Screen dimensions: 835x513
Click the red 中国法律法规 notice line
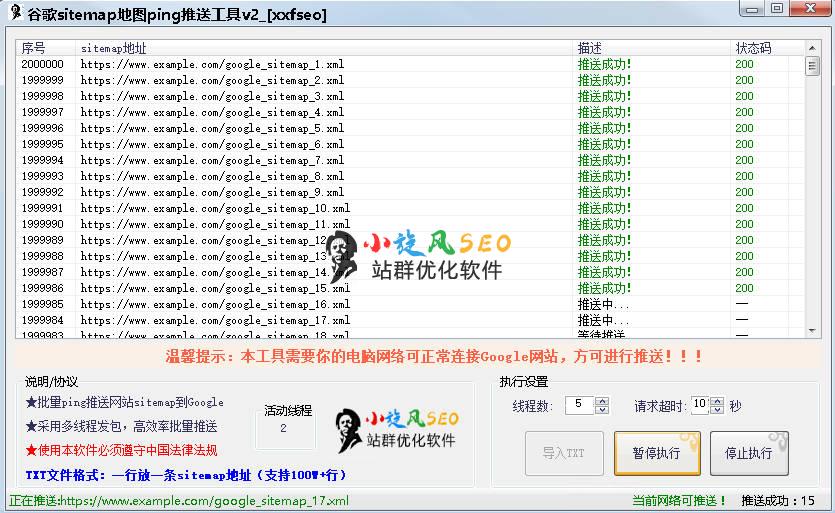tap(121, 451)
